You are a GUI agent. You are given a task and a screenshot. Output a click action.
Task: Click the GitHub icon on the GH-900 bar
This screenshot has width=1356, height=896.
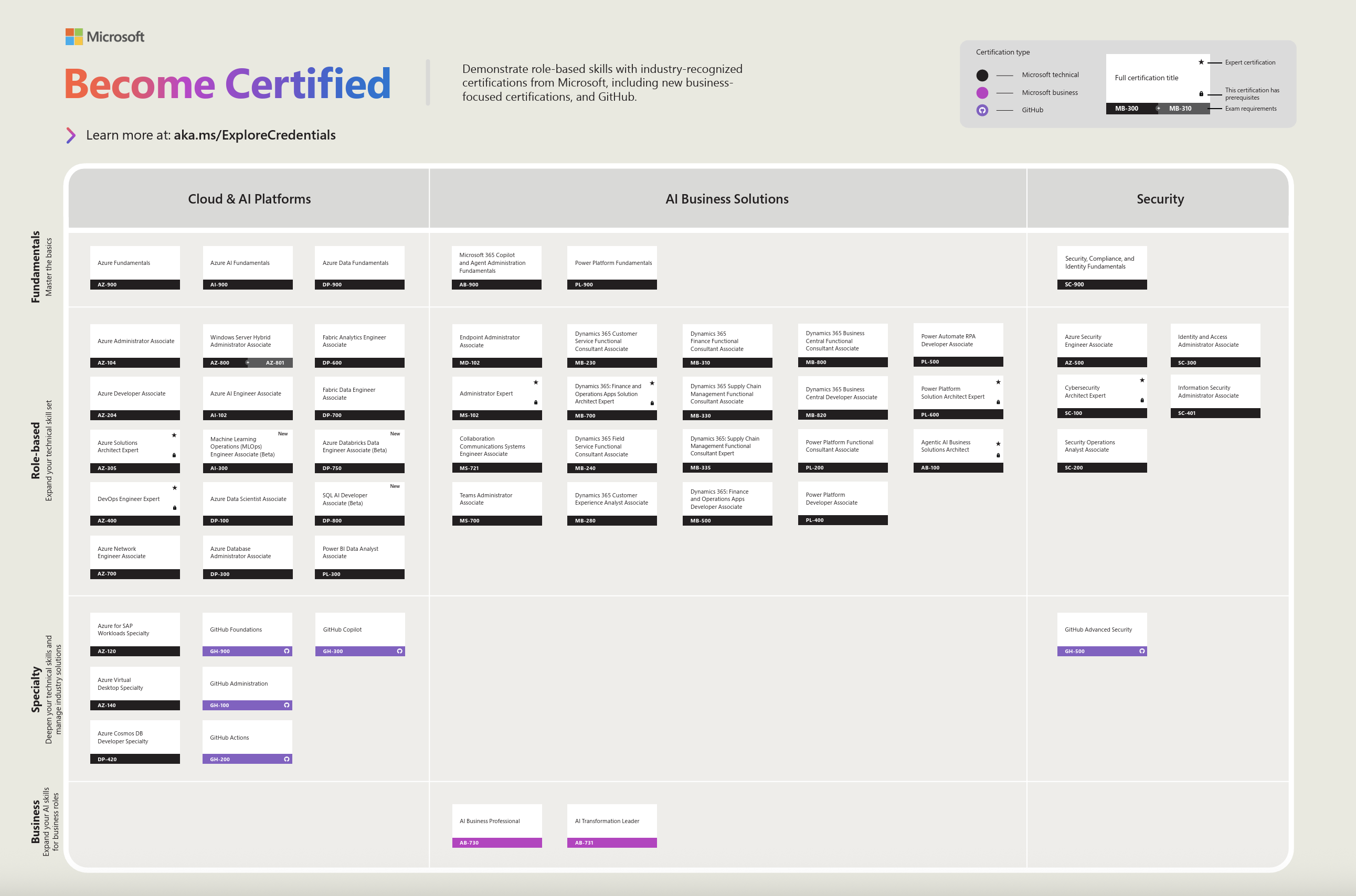tap(287, 651)
